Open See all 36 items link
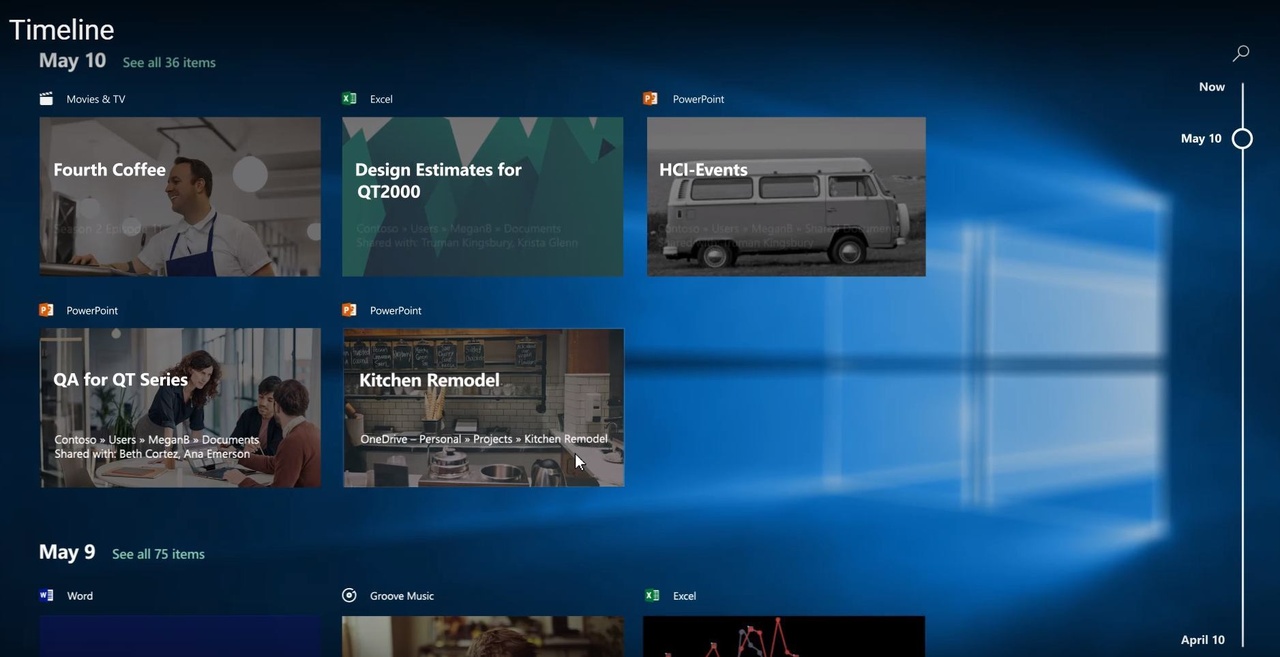 [169, 62]
